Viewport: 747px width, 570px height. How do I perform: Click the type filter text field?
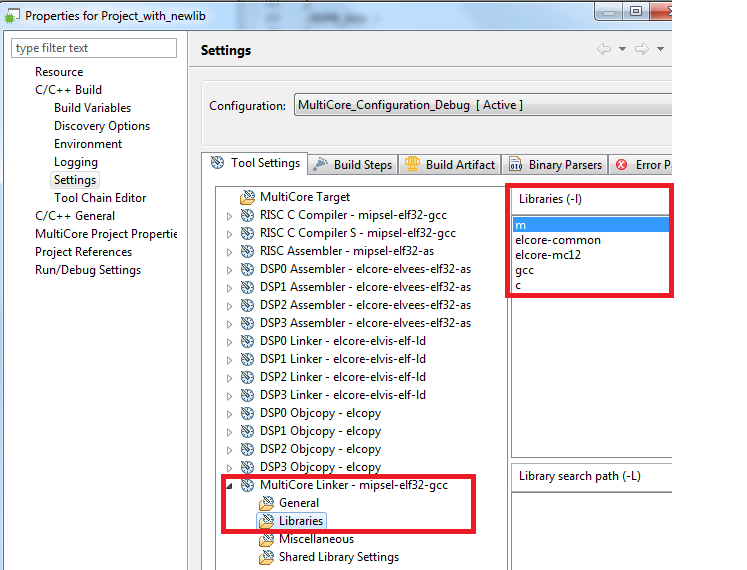point(94,48)
